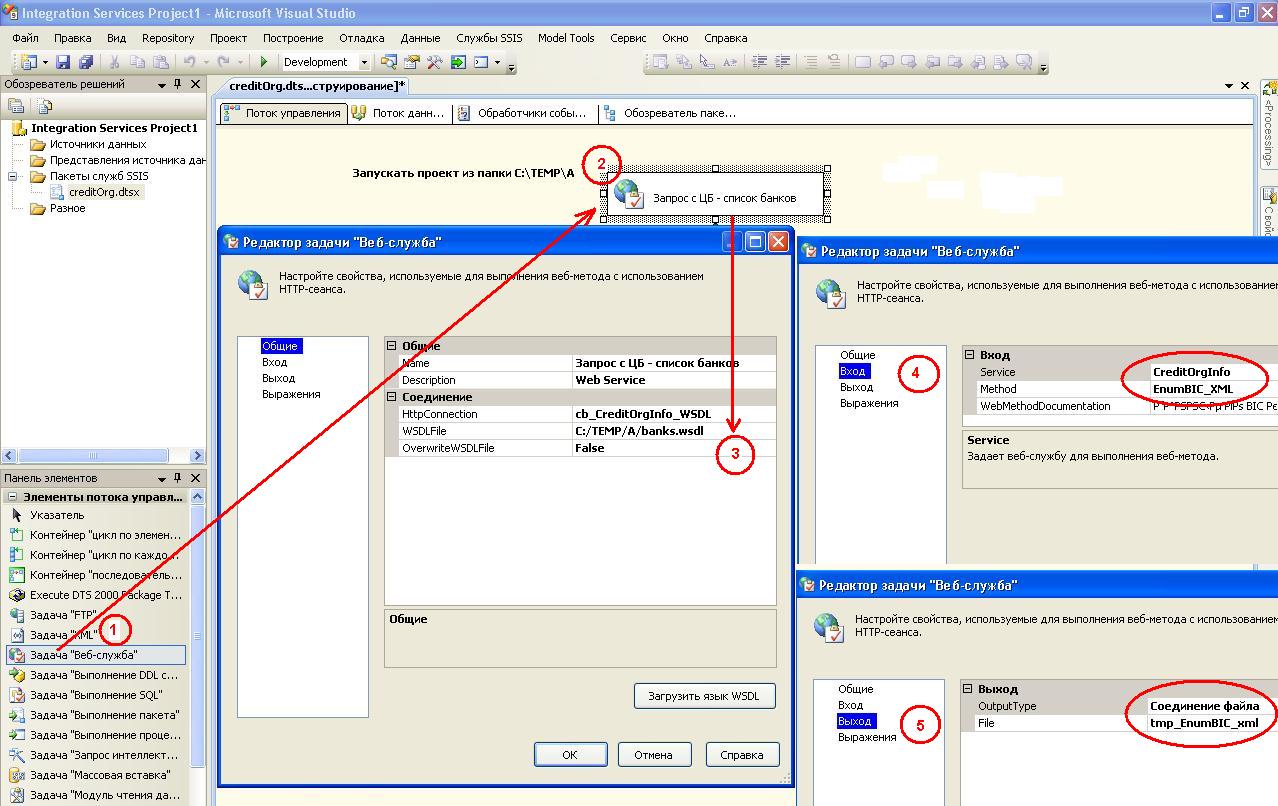The image size is (1278, 806).
Task: Click the Solution Explorer show-all-files icon
Action: [x=44, y=105]
